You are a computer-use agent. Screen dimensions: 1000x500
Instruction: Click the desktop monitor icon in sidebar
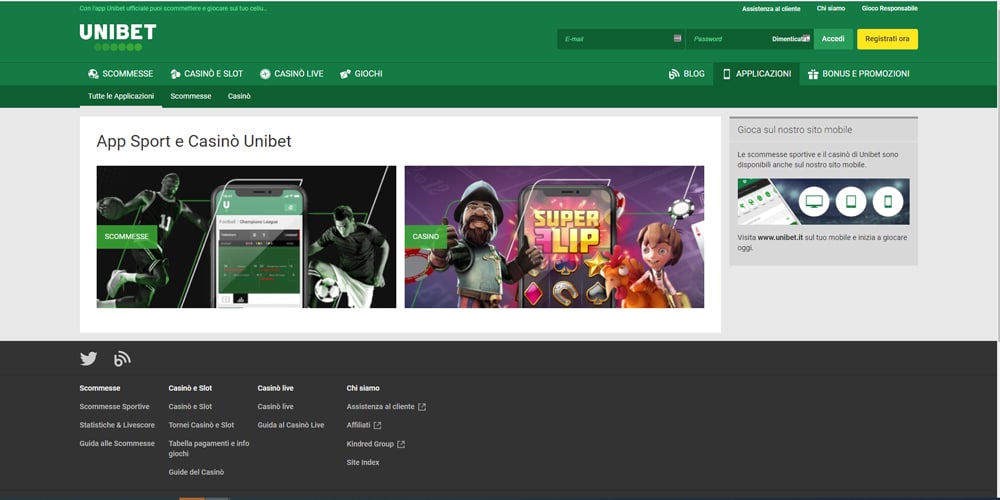click(814, 202)
